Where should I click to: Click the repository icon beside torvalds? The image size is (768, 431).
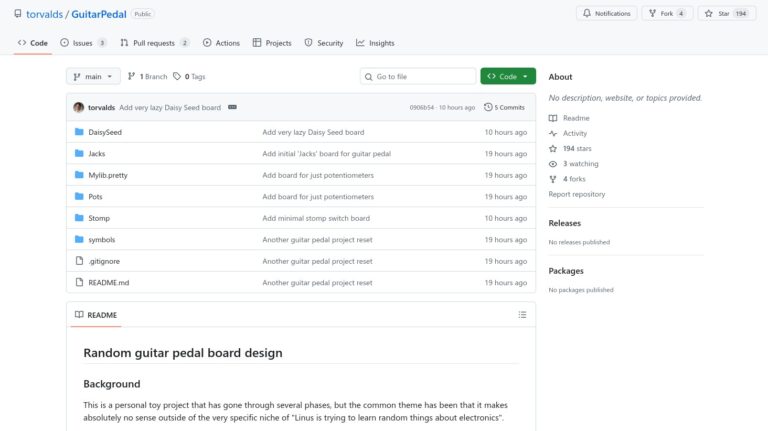[18, 14]
